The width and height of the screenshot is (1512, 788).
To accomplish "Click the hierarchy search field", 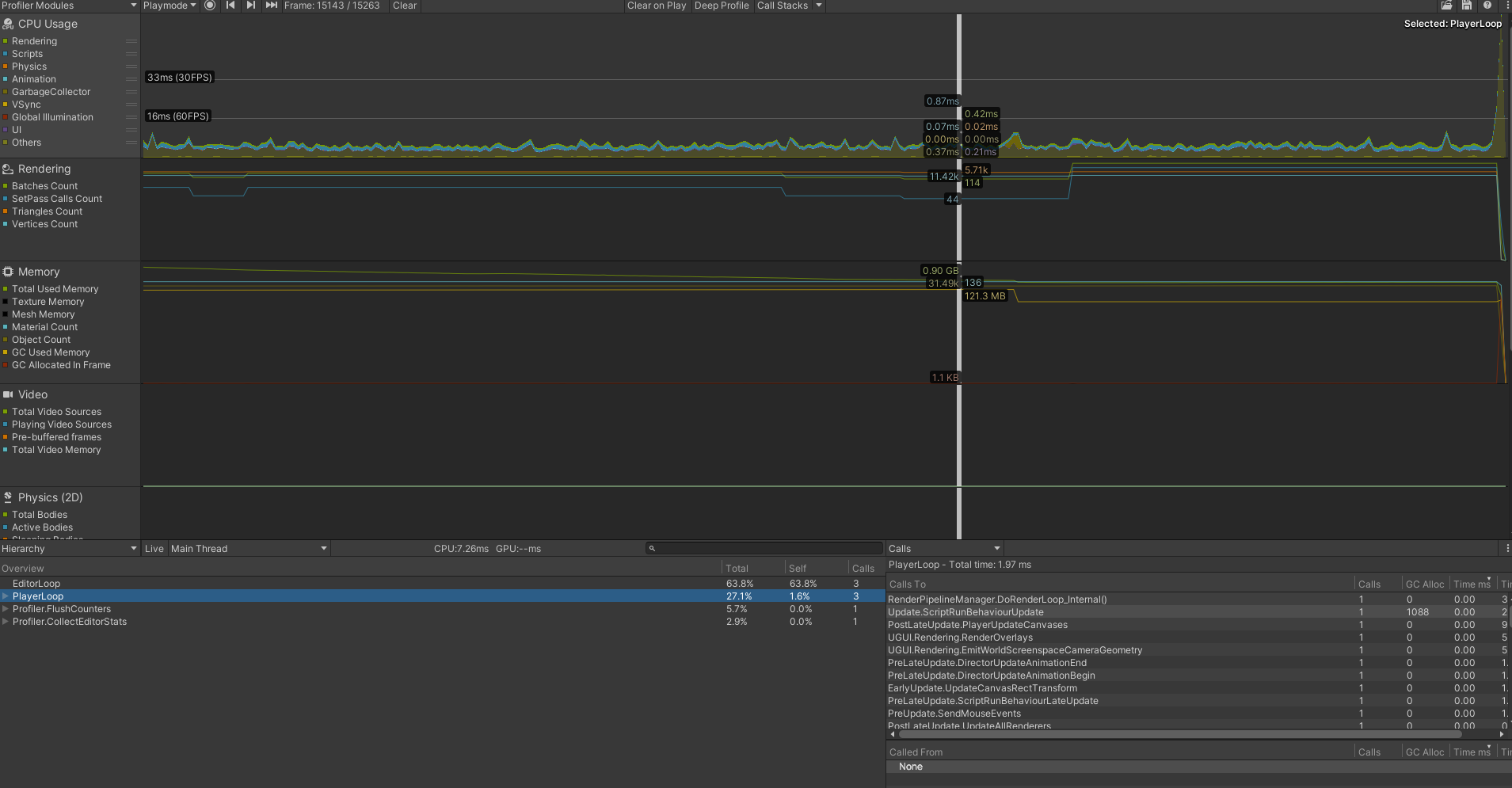I will [x=764, y=548].
